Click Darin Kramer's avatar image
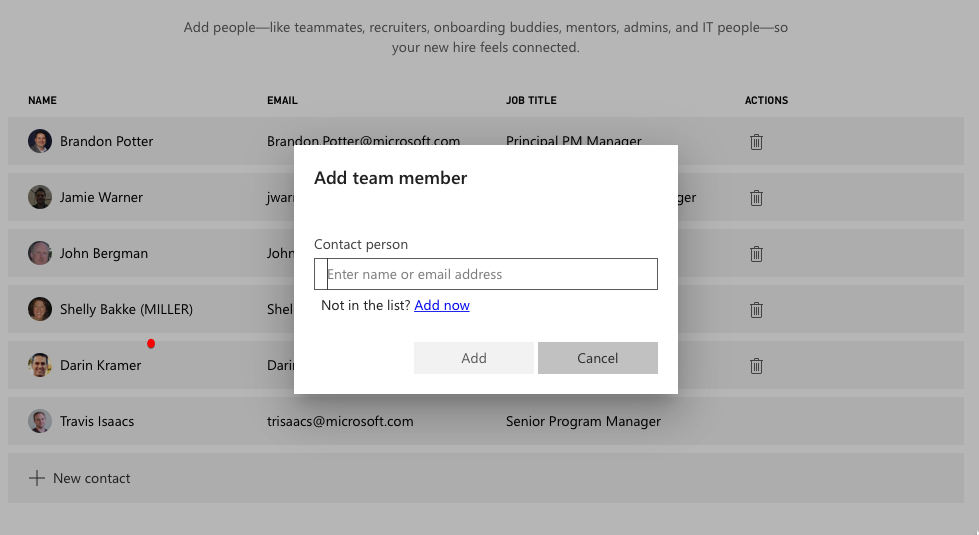The image size is (979, 535). pos(40,365)
